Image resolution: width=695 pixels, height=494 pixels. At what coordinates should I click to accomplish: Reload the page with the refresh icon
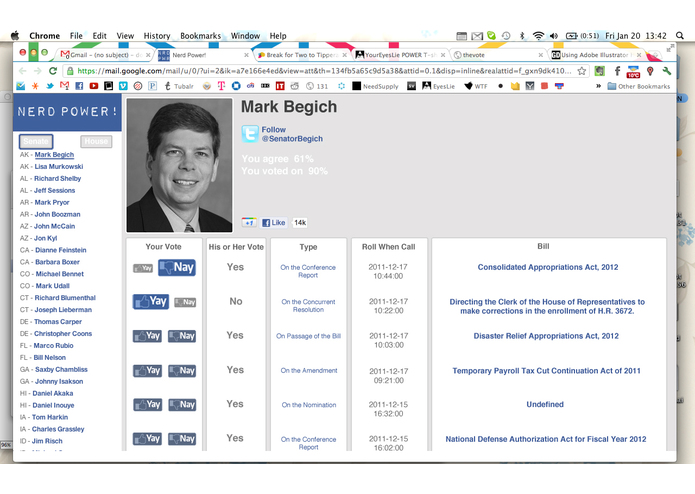coord(53,71)
